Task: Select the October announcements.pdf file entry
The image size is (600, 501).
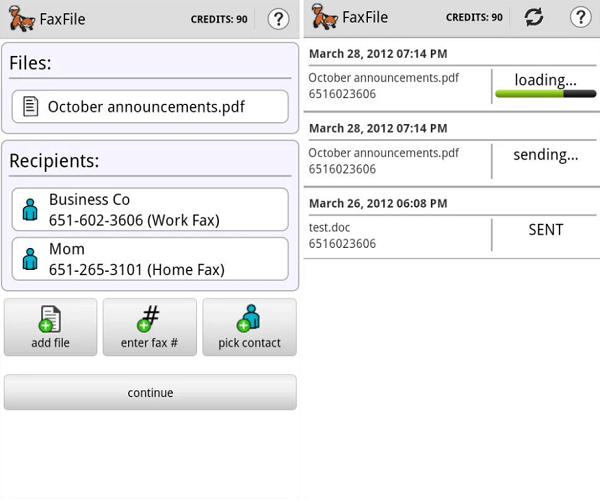Action: point(150,106)
